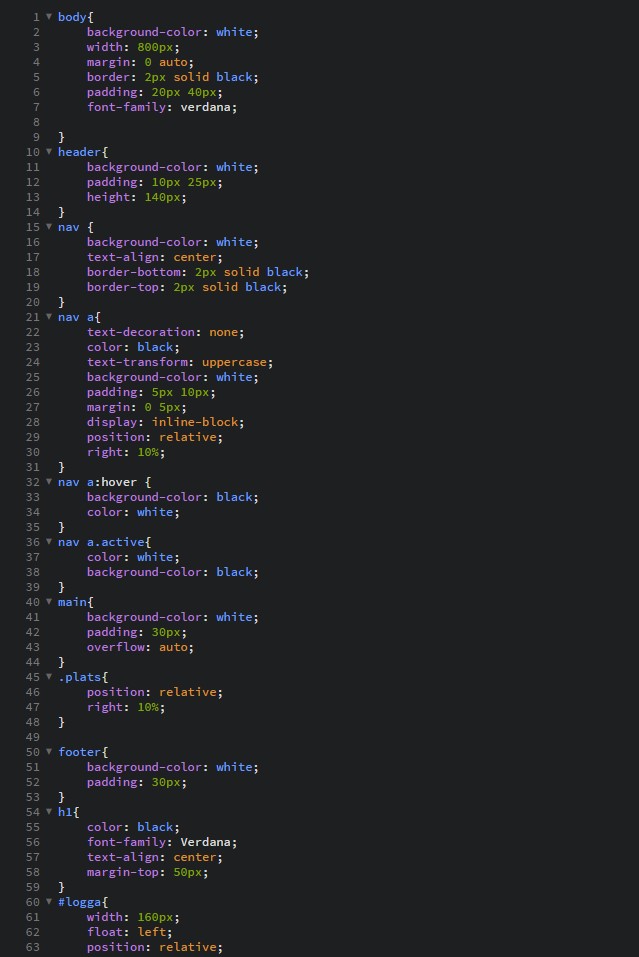Fold the nav block at line 15
Image resolution: width=639 pixels, height=957 pixels.
[49, 227]
